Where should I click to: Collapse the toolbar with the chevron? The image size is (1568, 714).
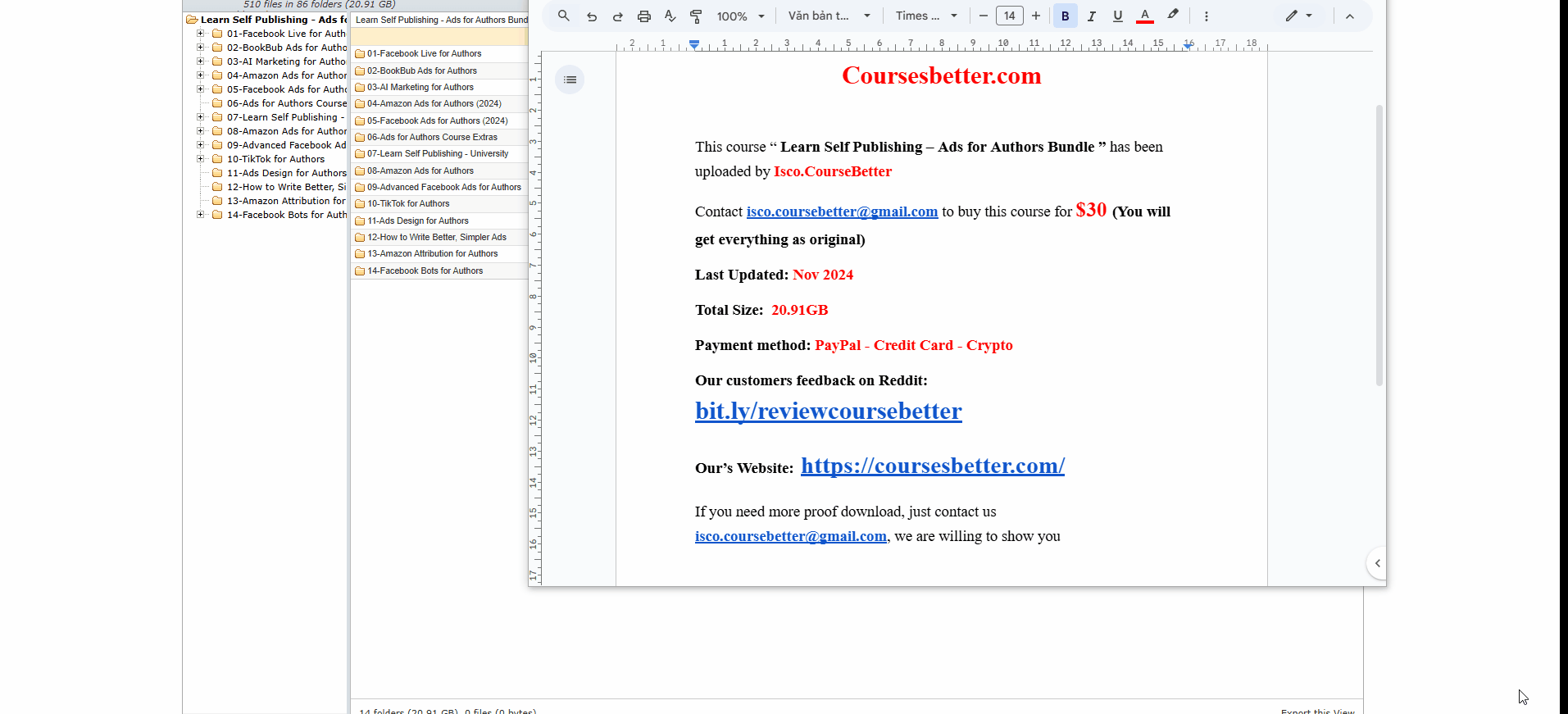pyautogui.click(x=1349, y=16)
